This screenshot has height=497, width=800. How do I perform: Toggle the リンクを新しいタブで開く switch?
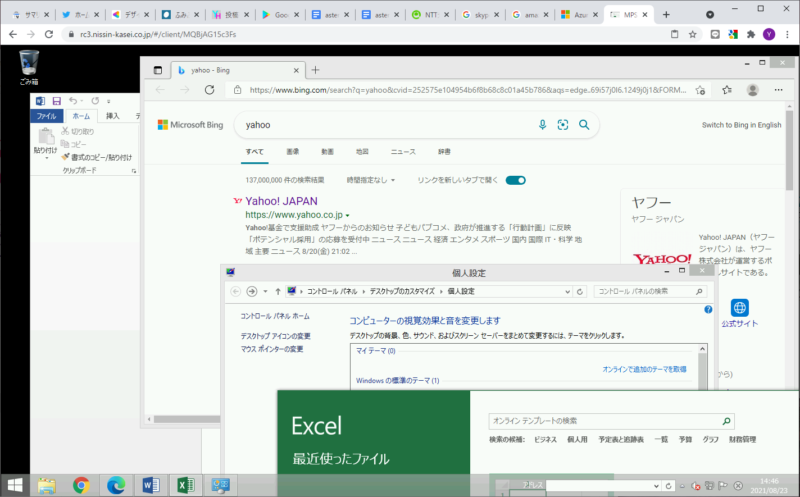point(515,180)
